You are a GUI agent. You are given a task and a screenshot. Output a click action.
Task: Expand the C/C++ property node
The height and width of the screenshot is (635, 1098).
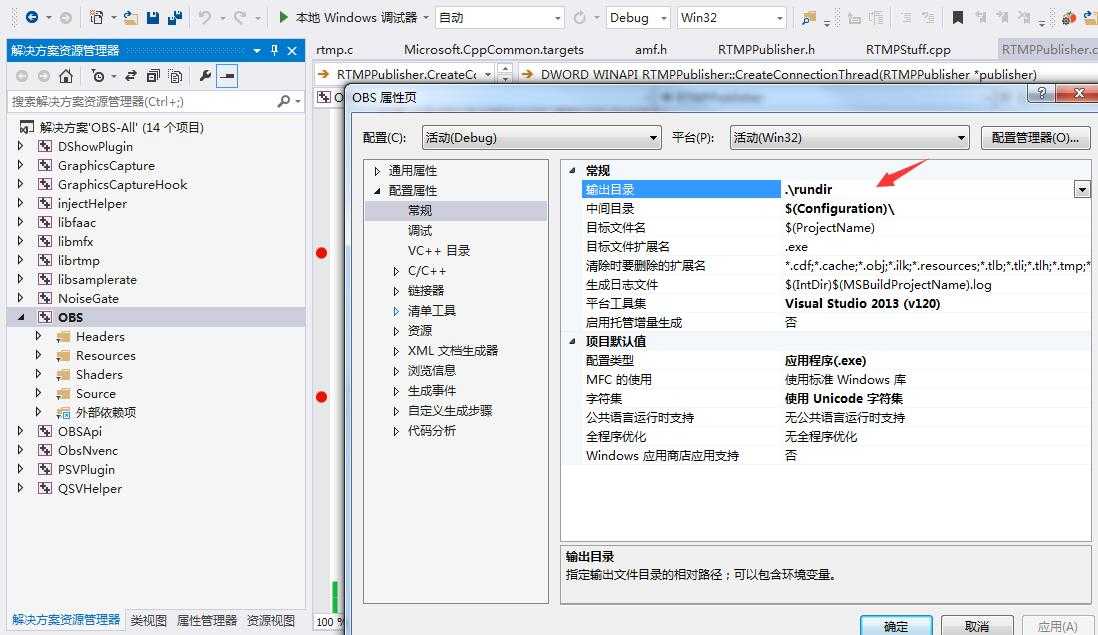point(396,271)
